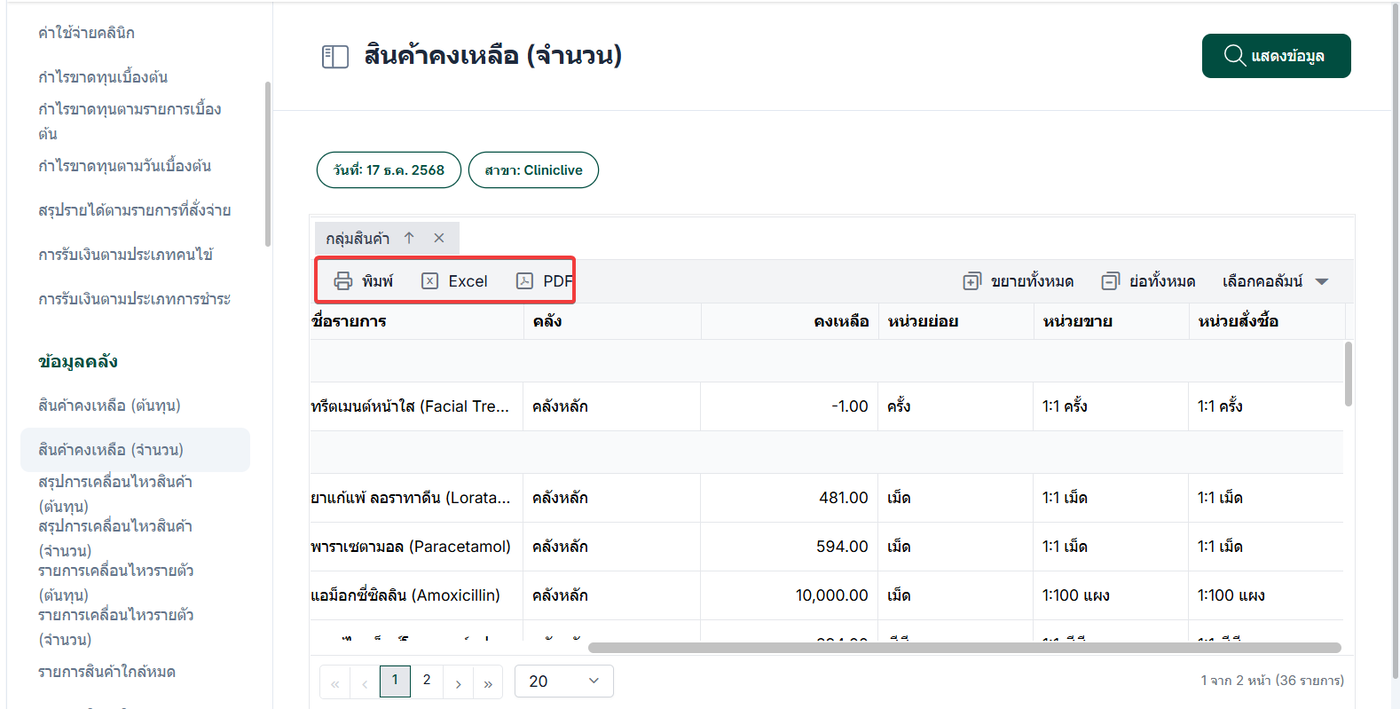Click the collapse all (ย่อทั้งหมด) minus icon

click(x=1110, y=282)
